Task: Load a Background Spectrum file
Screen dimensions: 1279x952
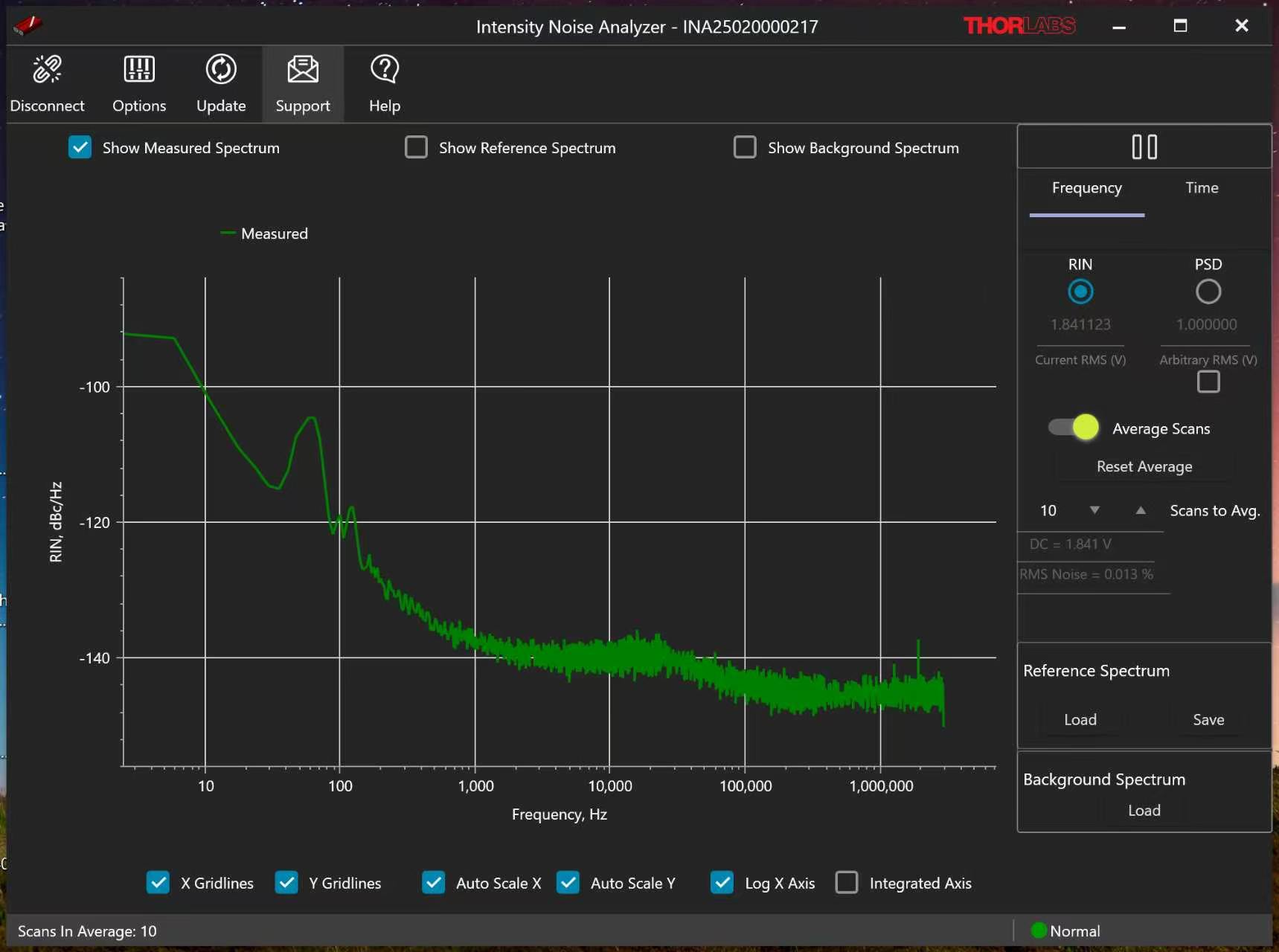Action: point(1144,810)
